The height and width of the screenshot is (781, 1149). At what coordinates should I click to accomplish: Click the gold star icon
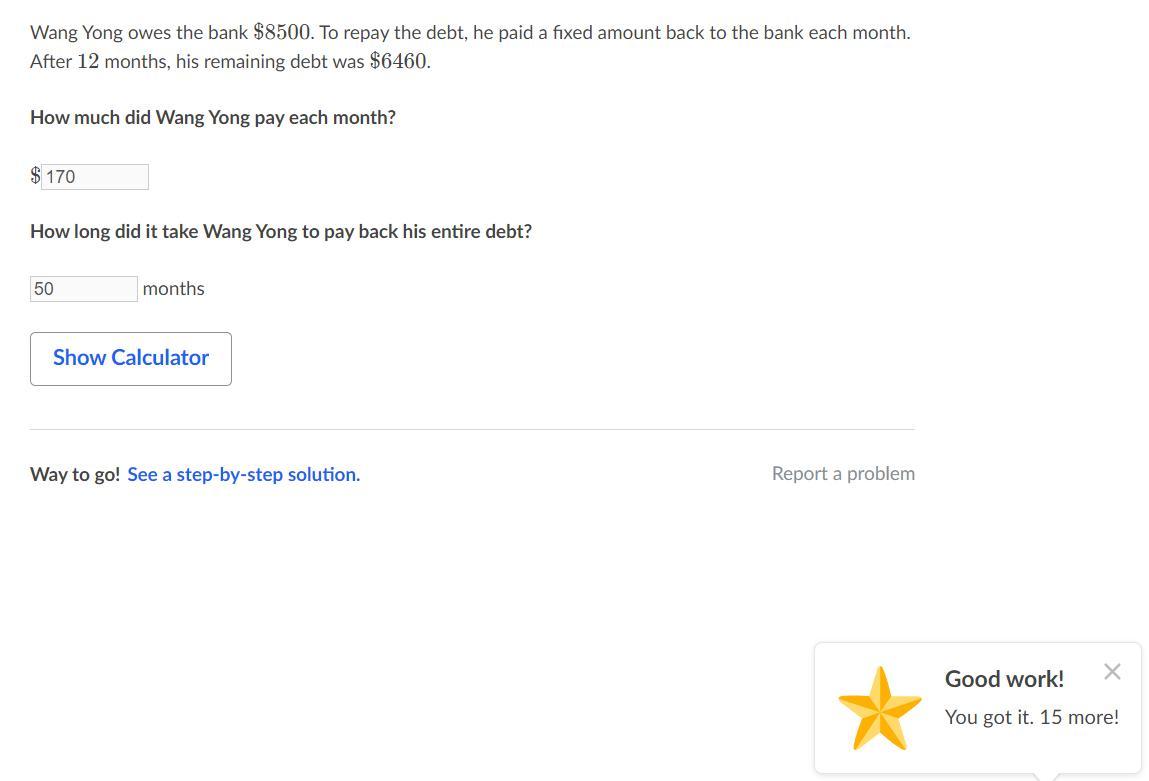[879, 708]
